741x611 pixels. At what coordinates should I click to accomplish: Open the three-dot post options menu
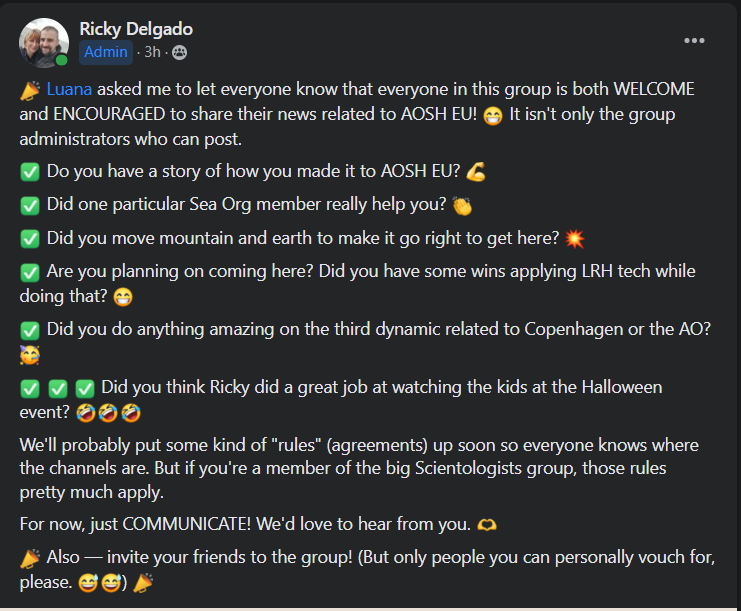point(694,41)
